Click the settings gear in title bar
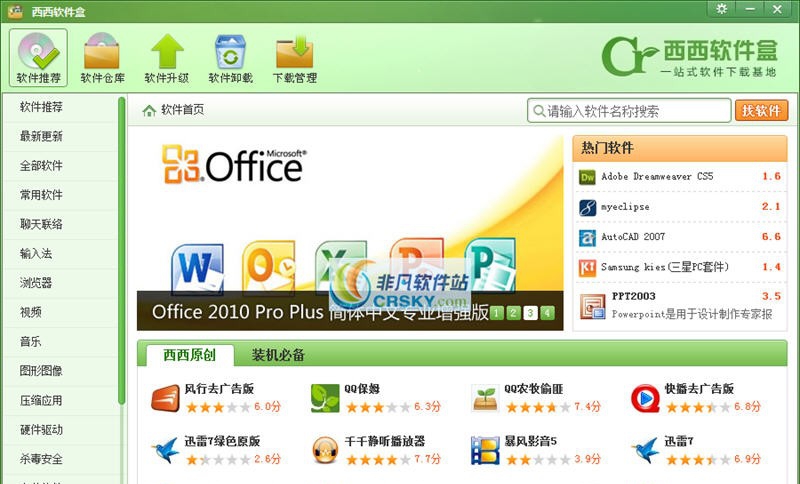Screen dimensions: 800x484 point(721,9)
